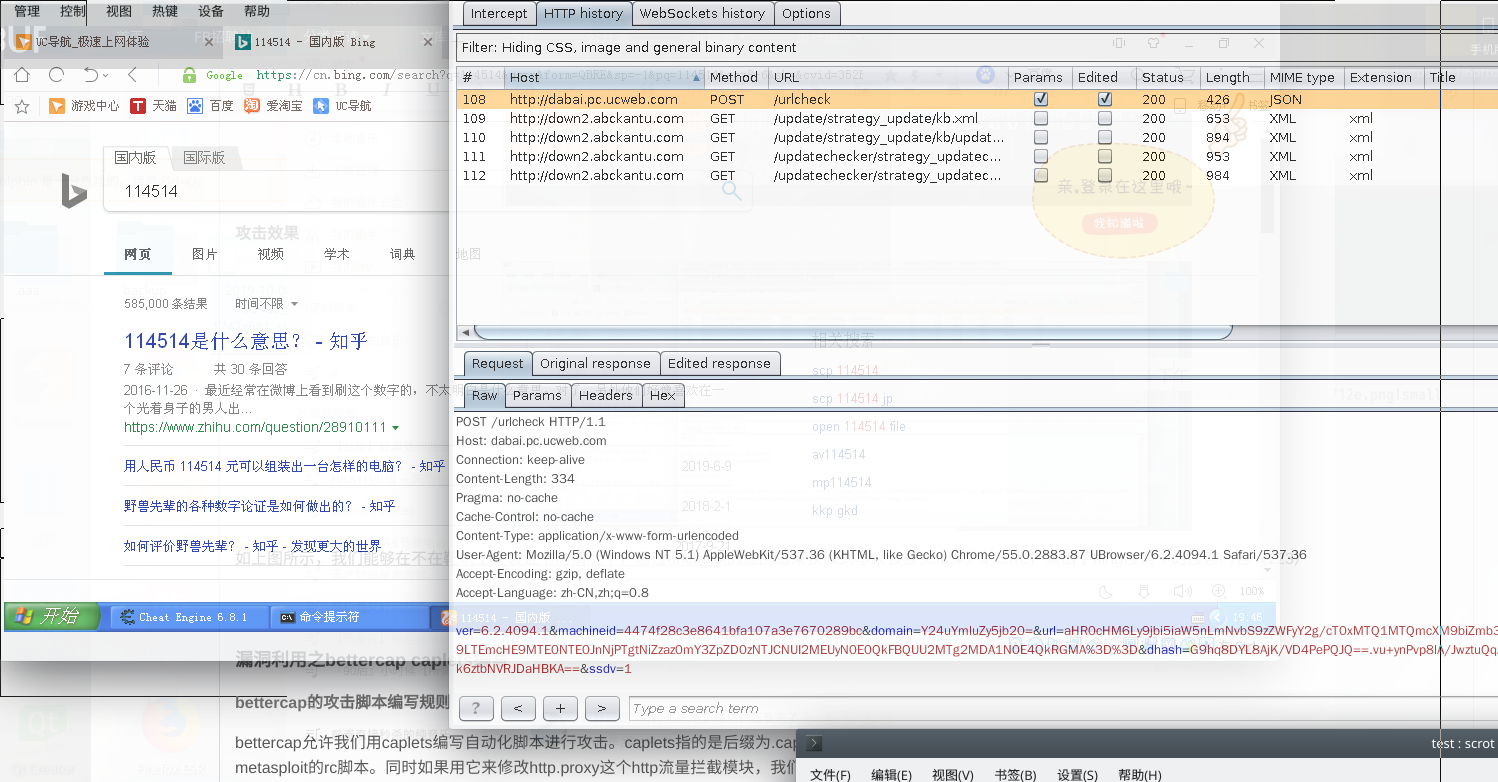This screenshot has width=1498, height=782.
Task: Open Bing 学术 results
Action: pyautogui.click(x=337, y=254)
